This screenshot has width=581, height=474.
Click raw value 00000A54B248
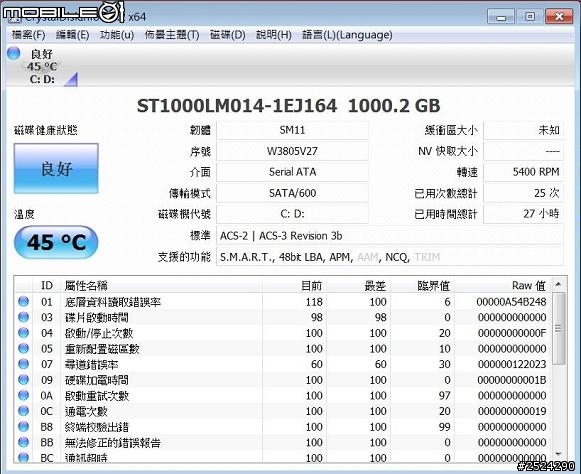pos(511,302)
